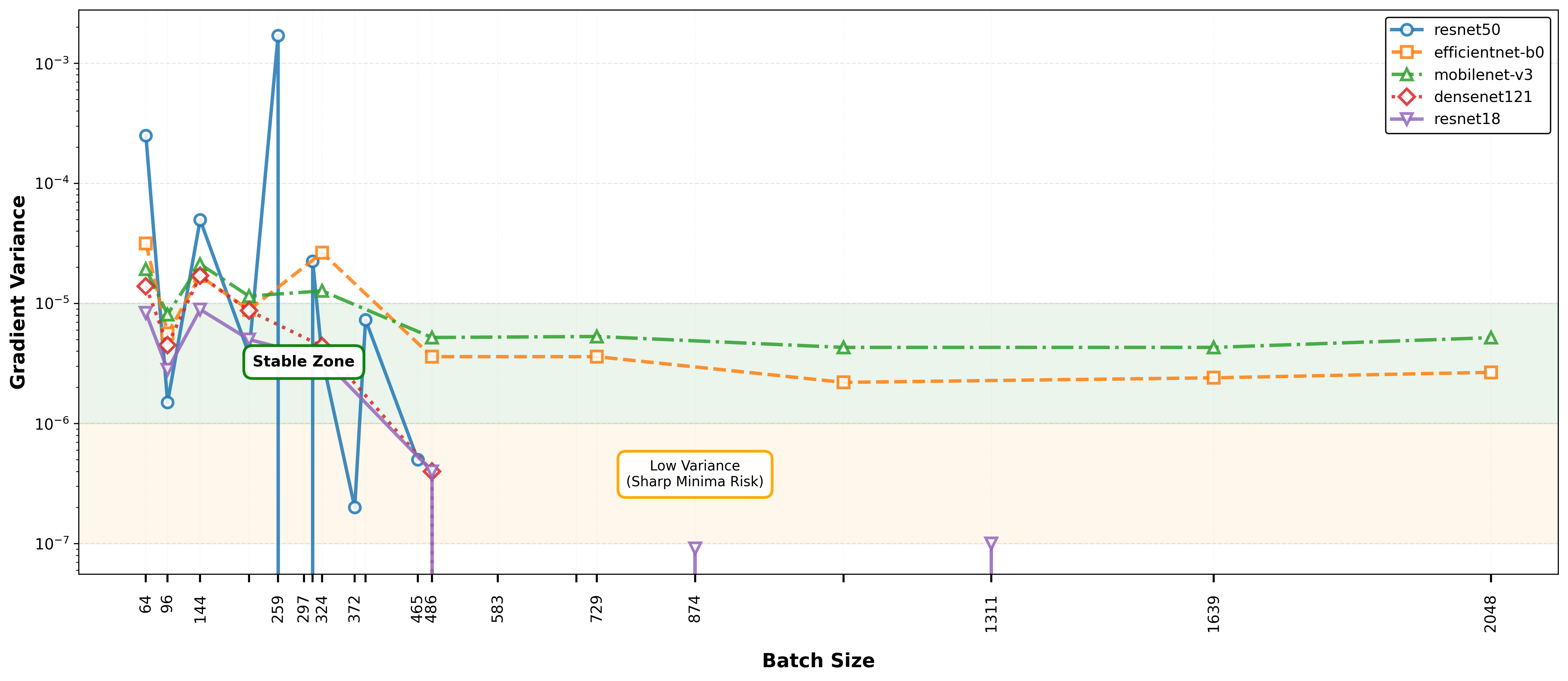
Task: Click resnet18 triangle marker at batch size 874
Action: pyautogui.click(x=695, y=548)
